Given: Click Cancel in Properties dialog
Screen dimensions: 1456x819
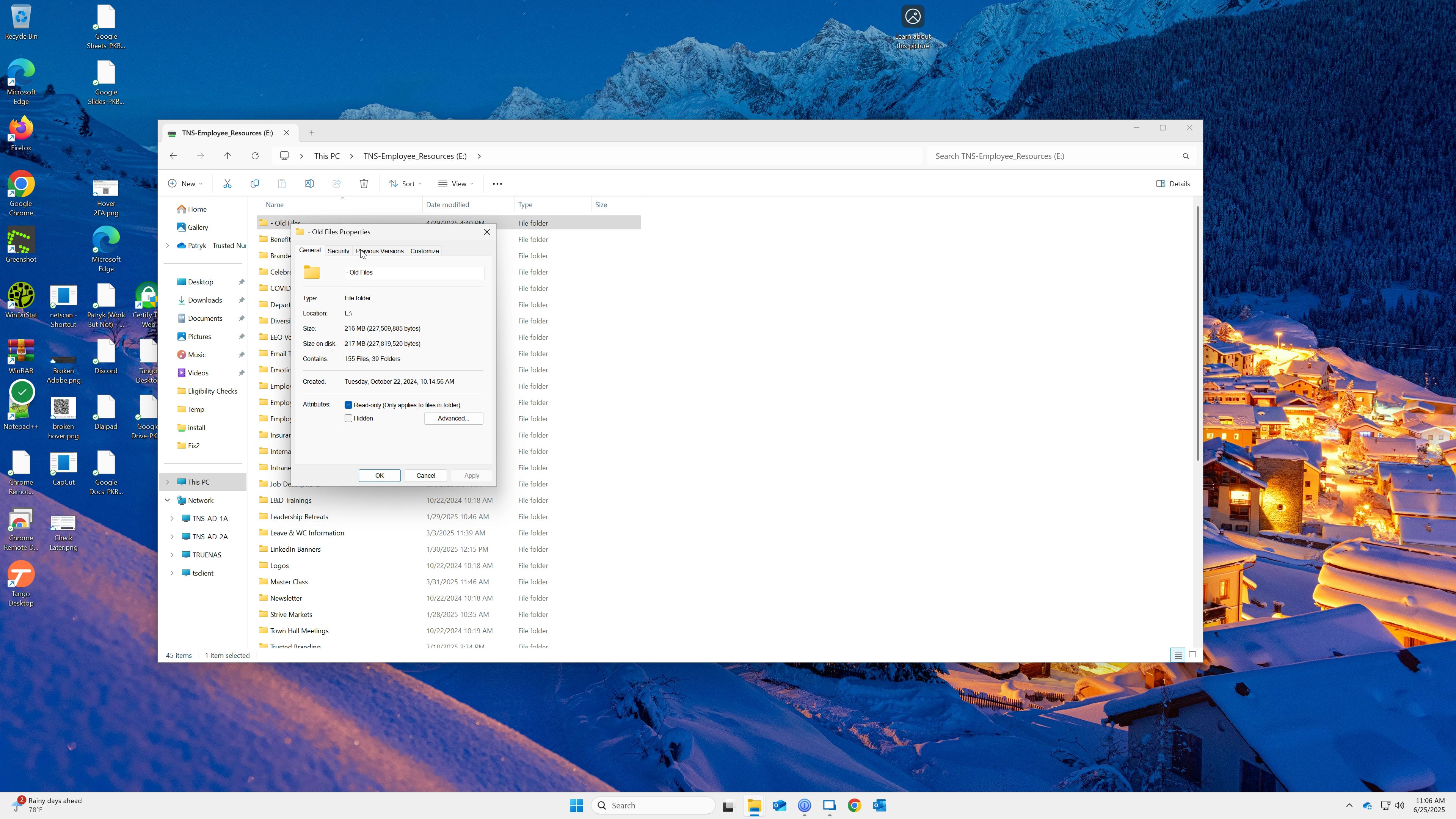Looking at the screenshot, I should pos(425,476).
